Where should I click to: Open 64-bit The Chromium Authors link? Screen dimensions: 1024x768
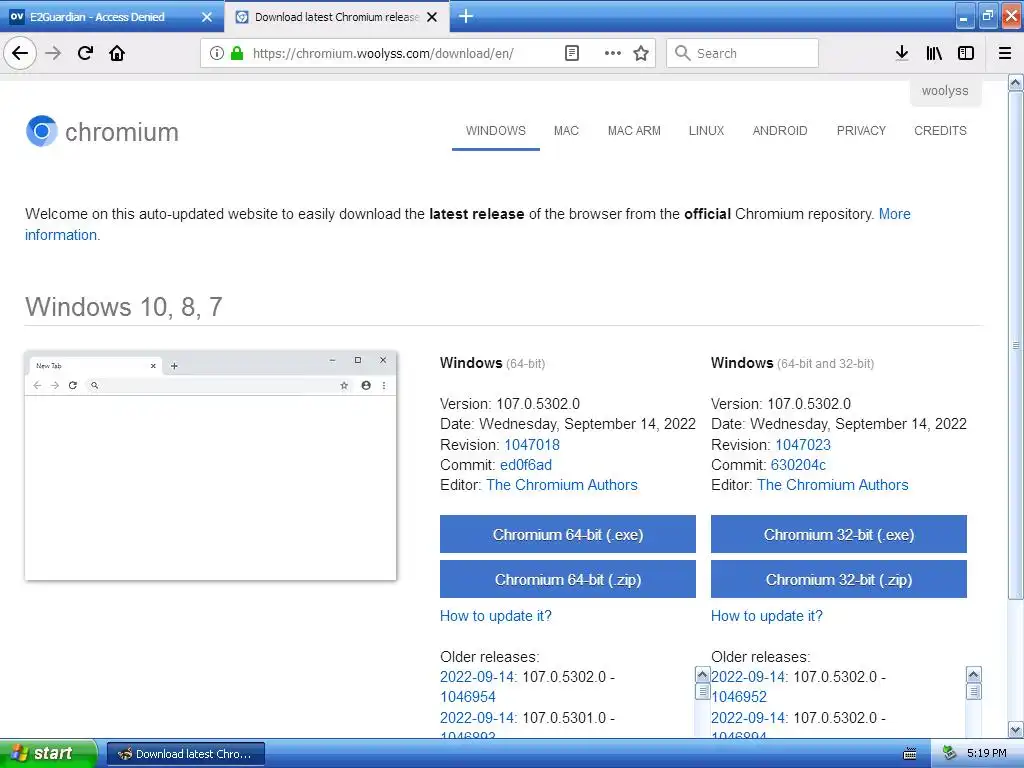coord(562,485)
